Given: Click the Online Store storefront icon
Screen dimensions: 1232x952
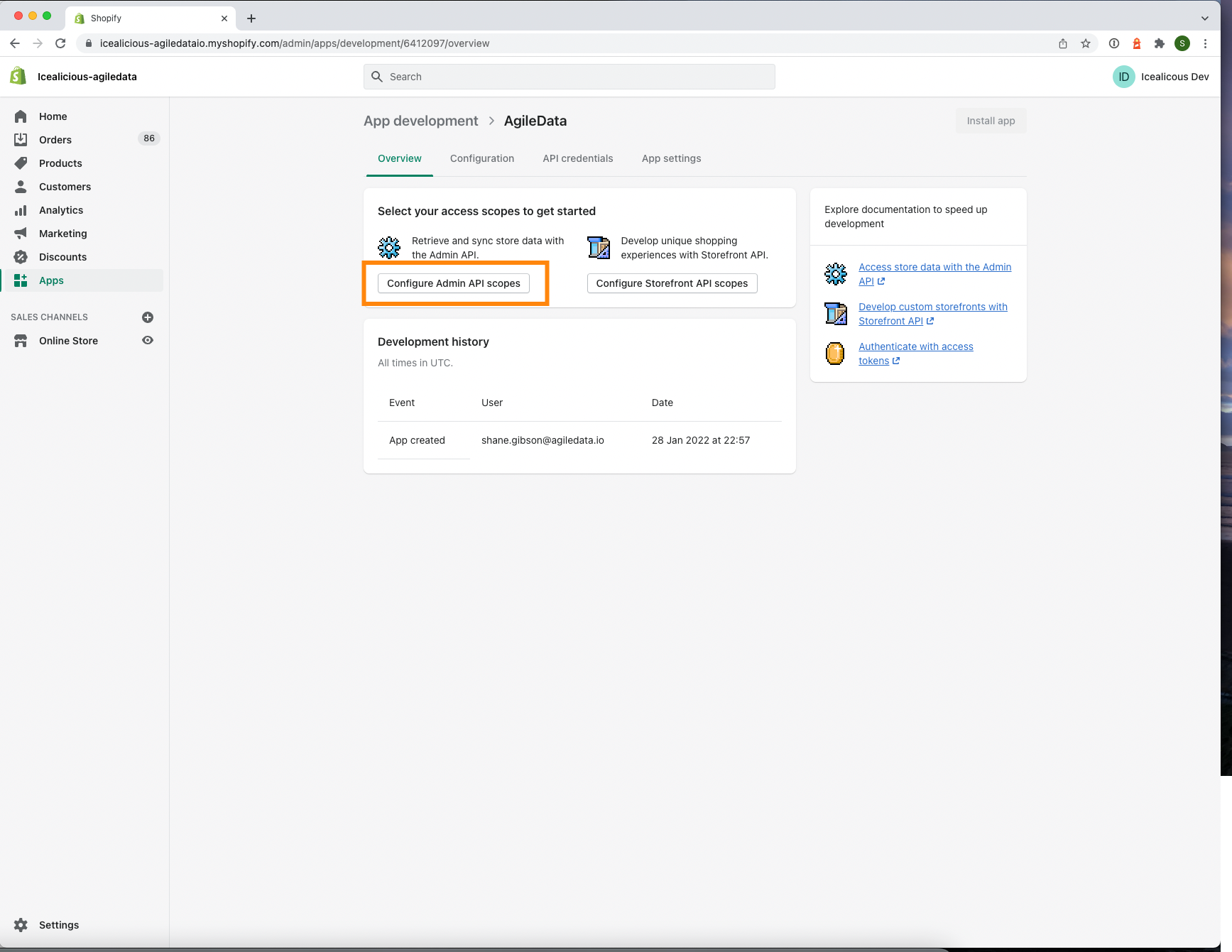Looking at the screenshot, I should (21, 341).
